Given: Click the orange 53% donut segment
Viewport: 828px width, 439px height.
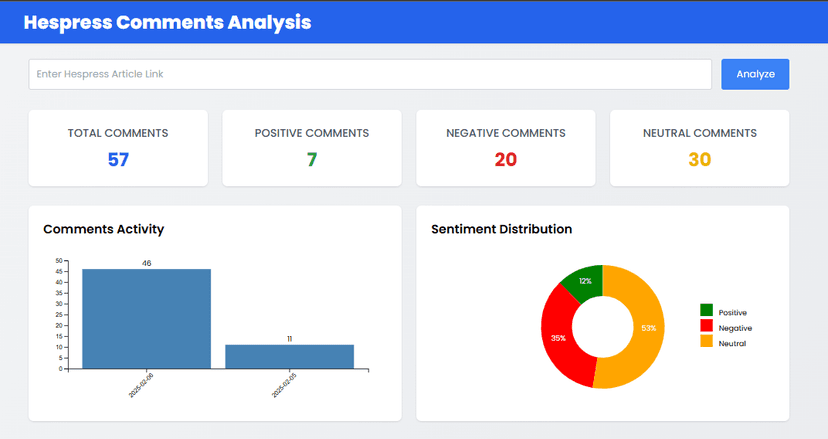Looking at the screenshot, I should (648, 328).
